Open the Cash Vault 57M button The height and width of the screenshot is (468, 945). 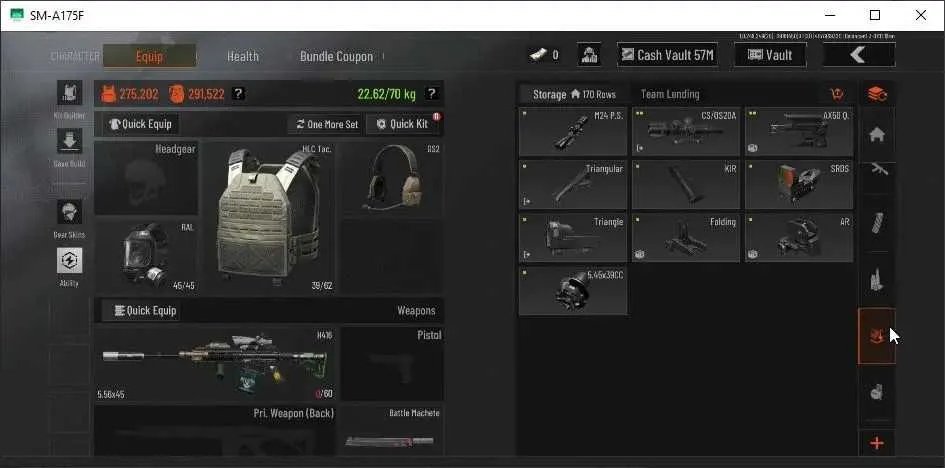click(668, 55)
